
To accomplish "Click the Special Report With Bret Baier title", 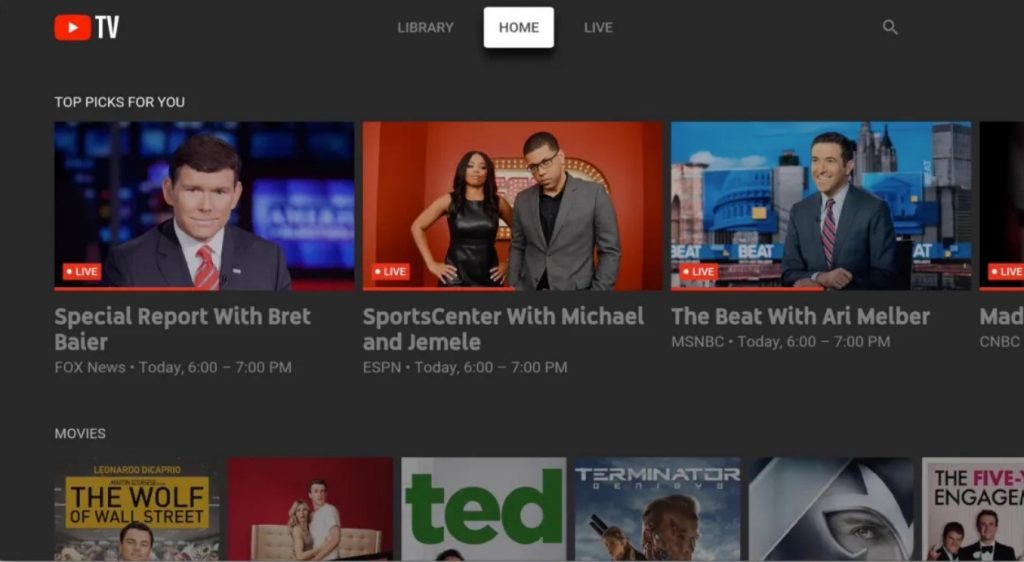I will pos(183,329).
